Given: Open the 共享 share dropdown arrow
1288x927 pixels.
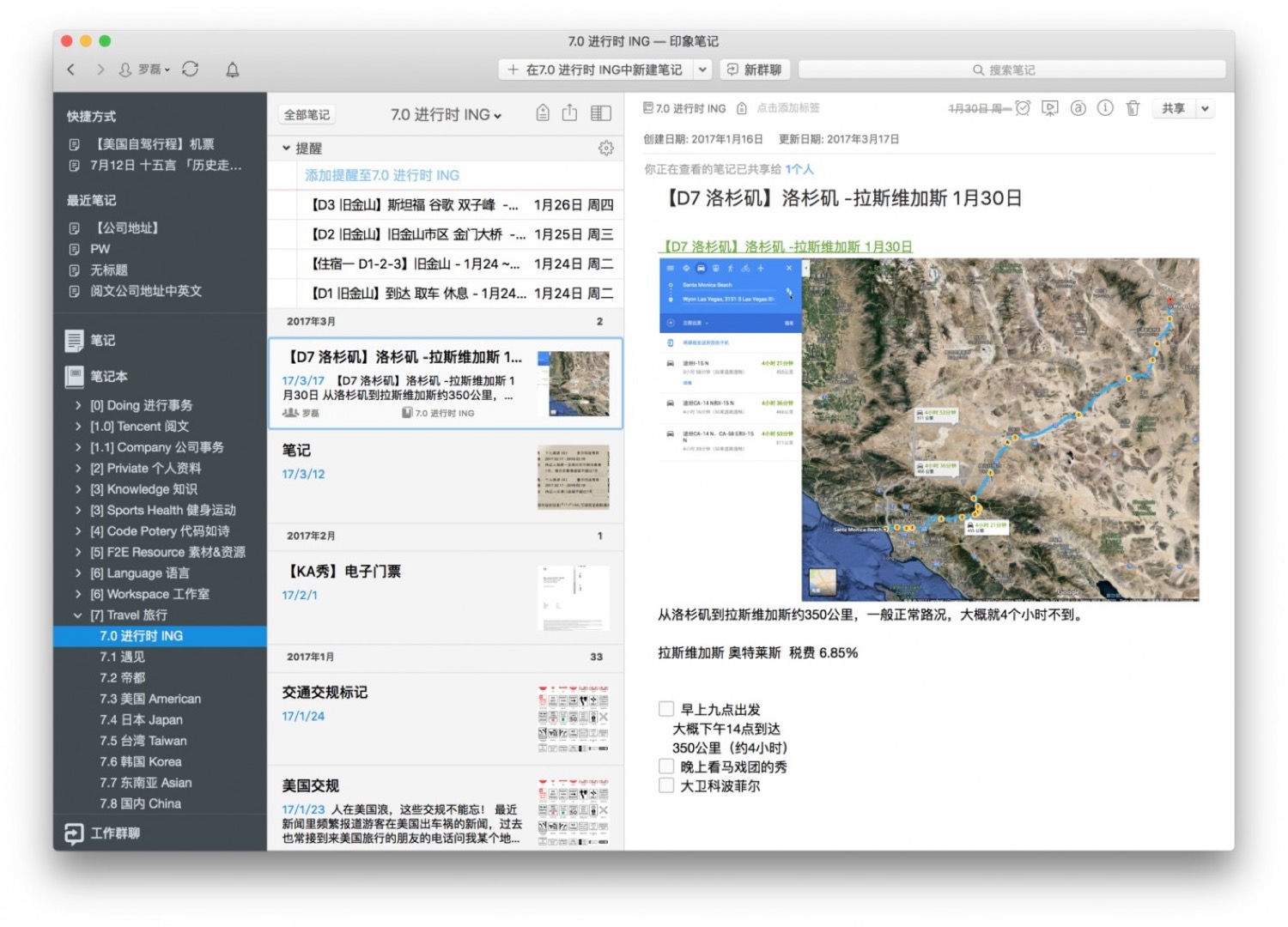Looking at the screenshot, I should tap(1205, 108).
